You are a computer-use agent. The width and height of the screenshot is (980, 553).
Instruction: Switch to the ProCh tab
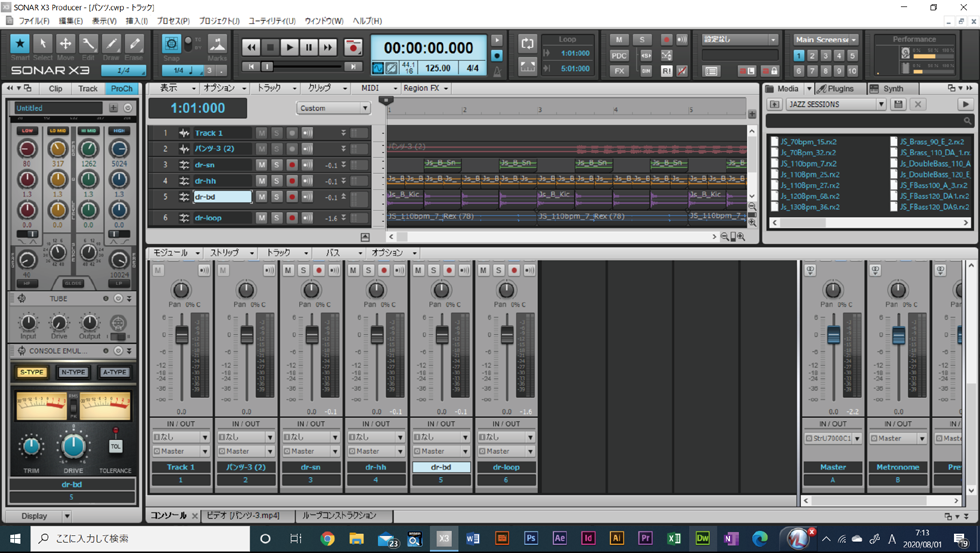(122, 89)
